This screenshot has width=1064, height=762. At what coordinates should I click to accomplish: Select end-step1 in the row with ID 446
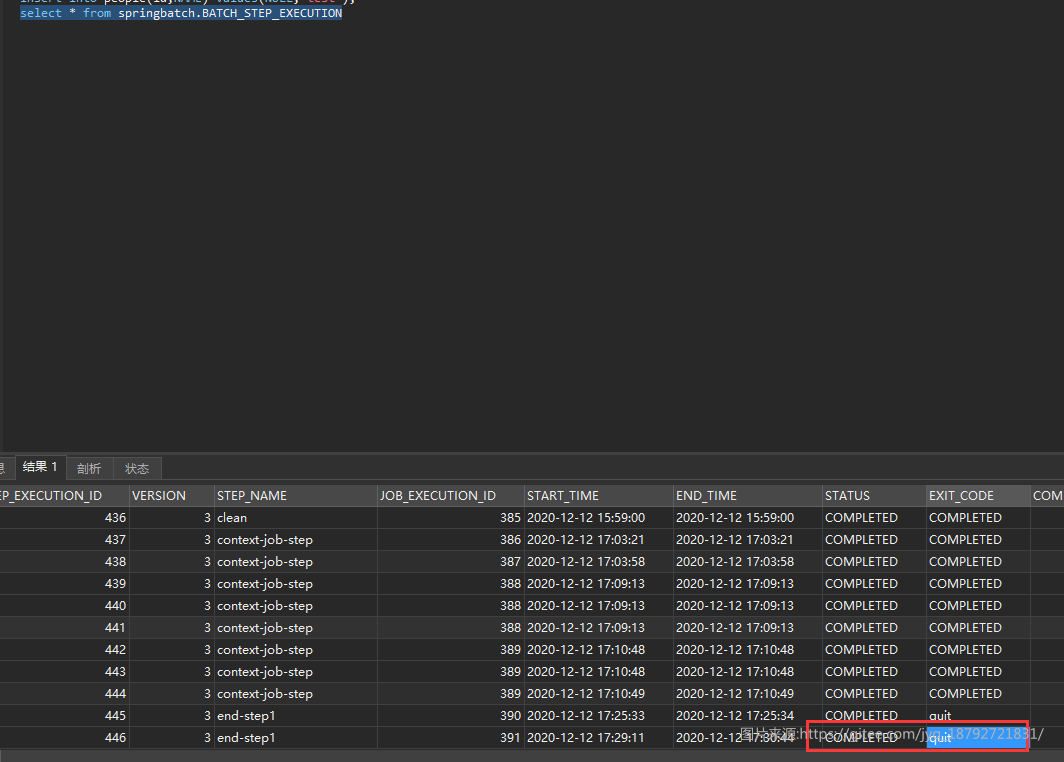pos(295,738)
